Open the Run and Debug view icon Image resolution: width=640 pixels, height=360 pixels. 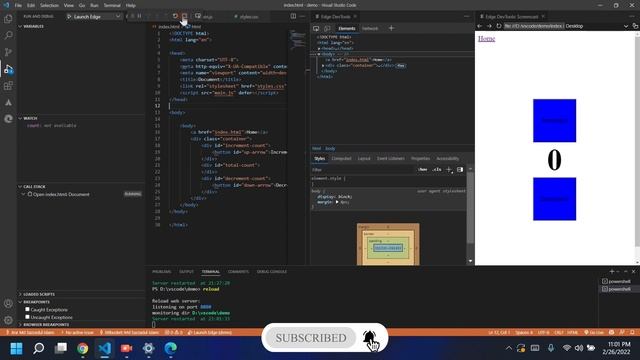click(8, 69)
